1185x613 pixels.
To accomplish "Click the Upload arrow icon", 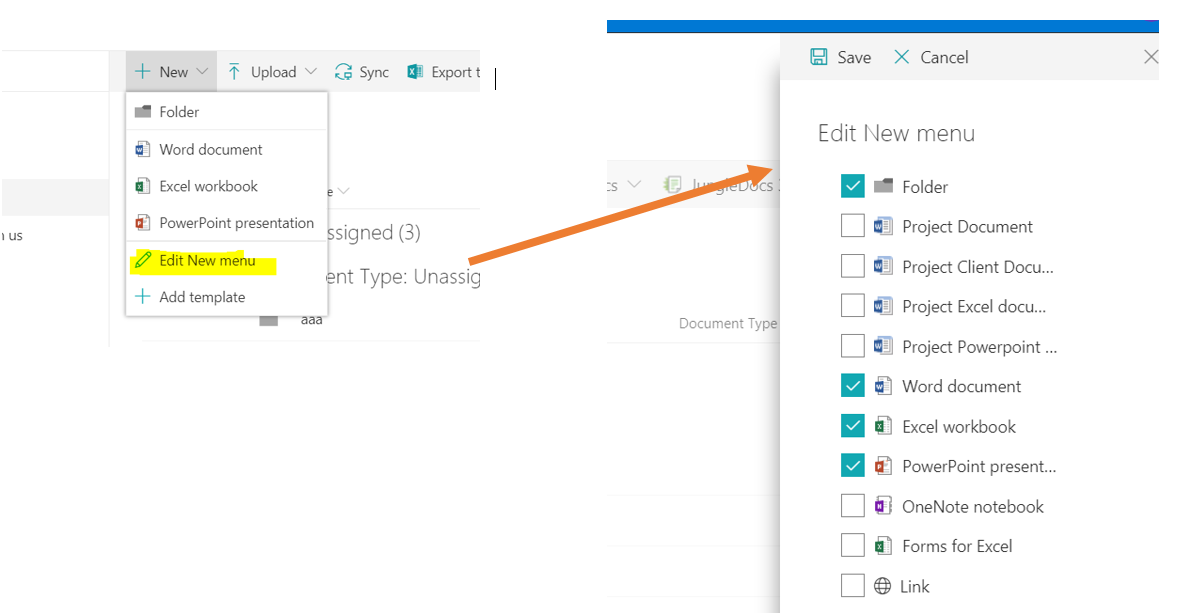I will [234, 72].
